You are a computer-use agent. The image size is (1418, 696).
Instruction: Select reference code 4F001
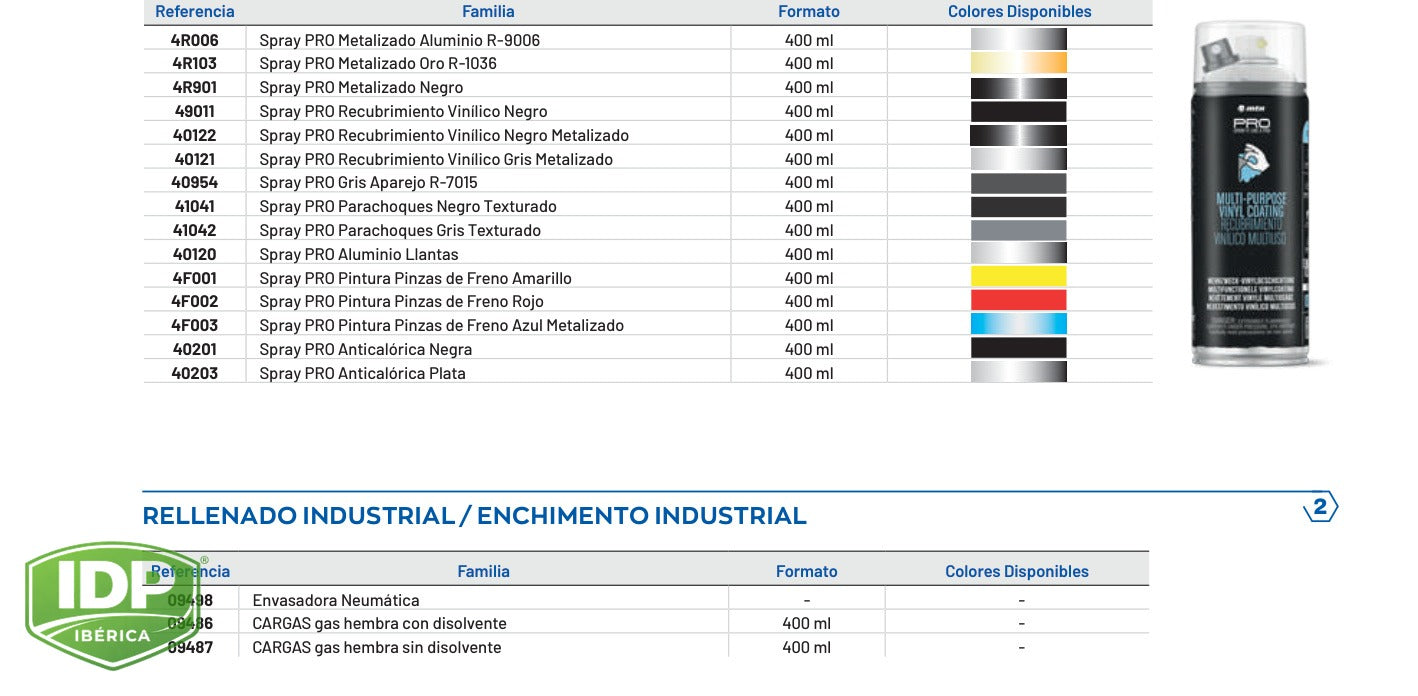(195, 278)
